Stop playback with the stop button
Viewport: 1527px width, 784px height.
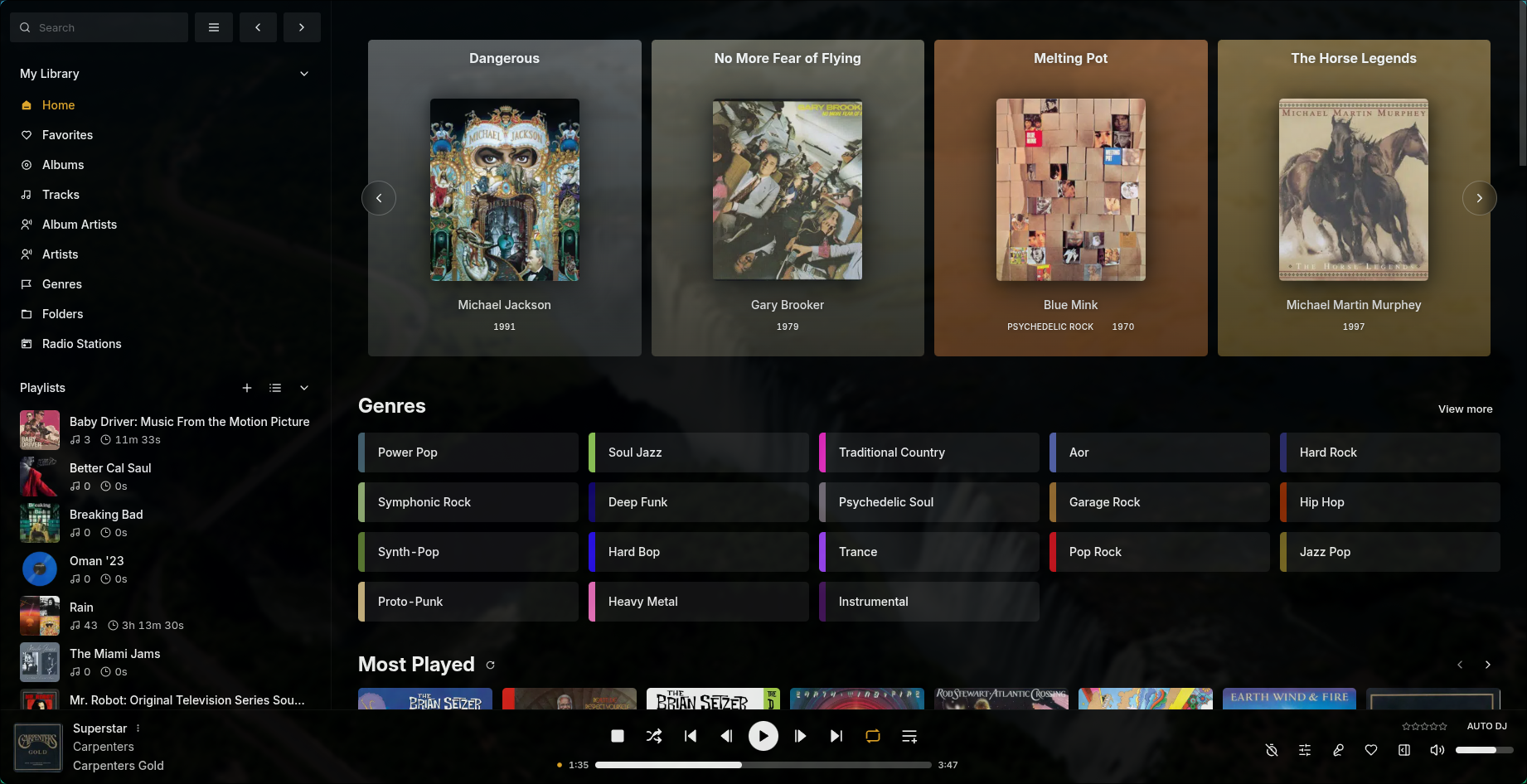(x=618, y=736)
